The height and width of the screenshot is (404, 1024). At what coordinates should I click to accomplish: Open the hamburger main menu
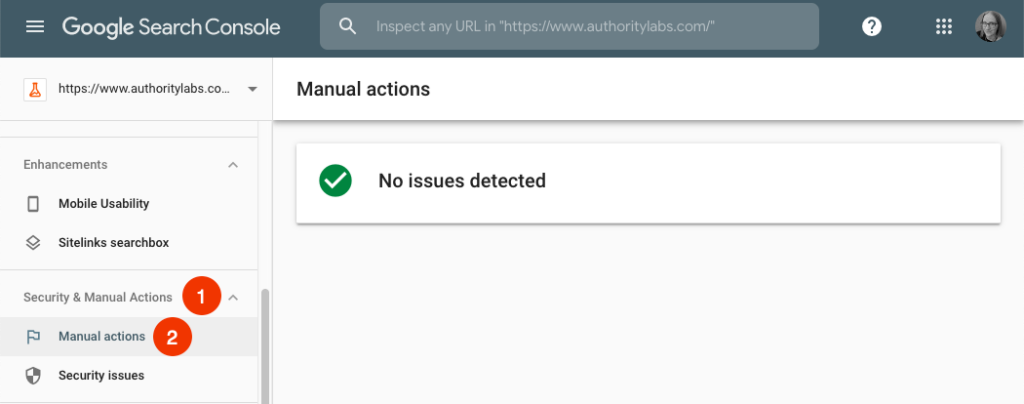tap(35, 27)
